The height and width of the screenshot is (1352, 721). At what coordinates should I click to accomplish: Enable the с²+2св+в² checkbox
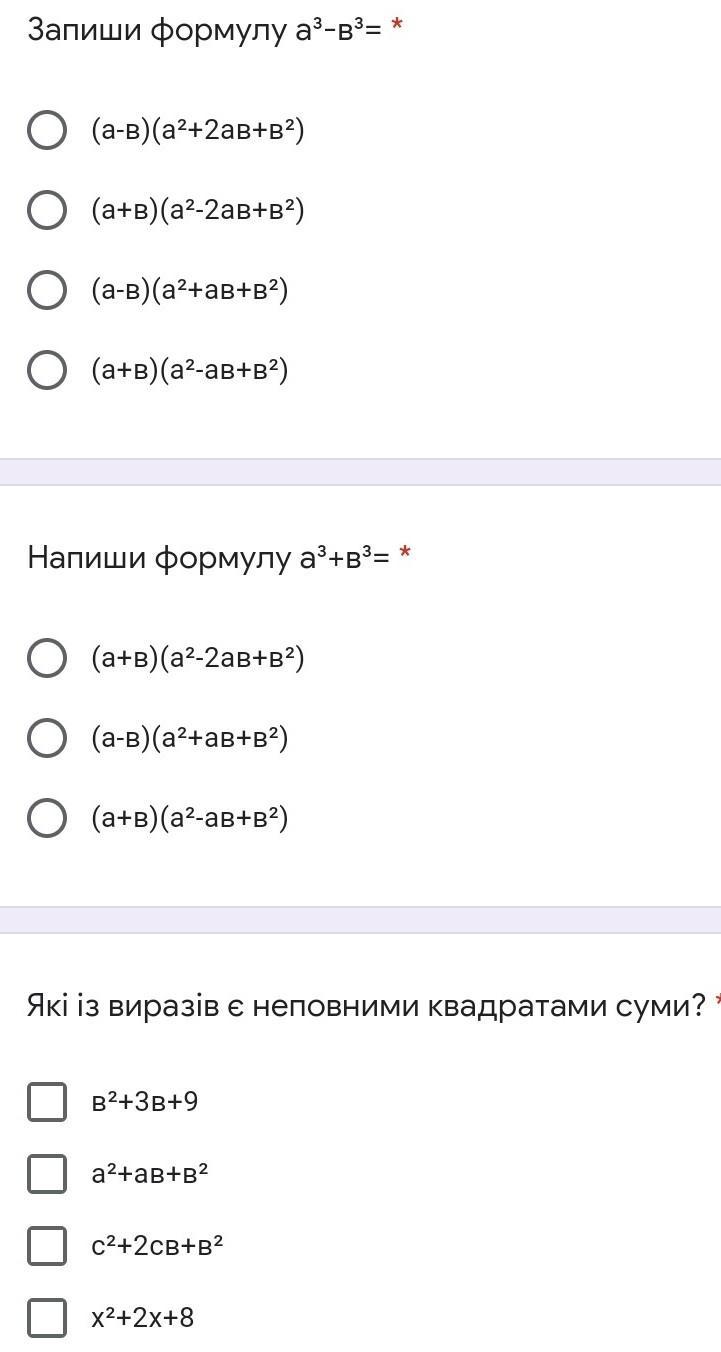point(47,1246)
